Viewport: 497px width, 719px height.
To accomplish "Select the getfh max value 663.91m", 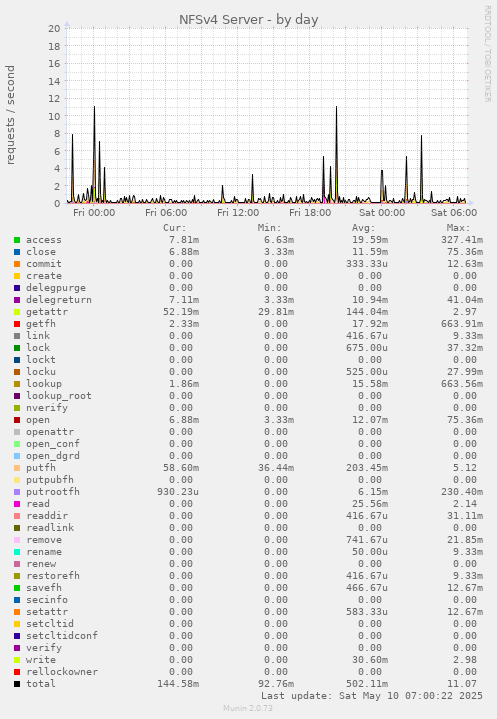I will [462, 324].
